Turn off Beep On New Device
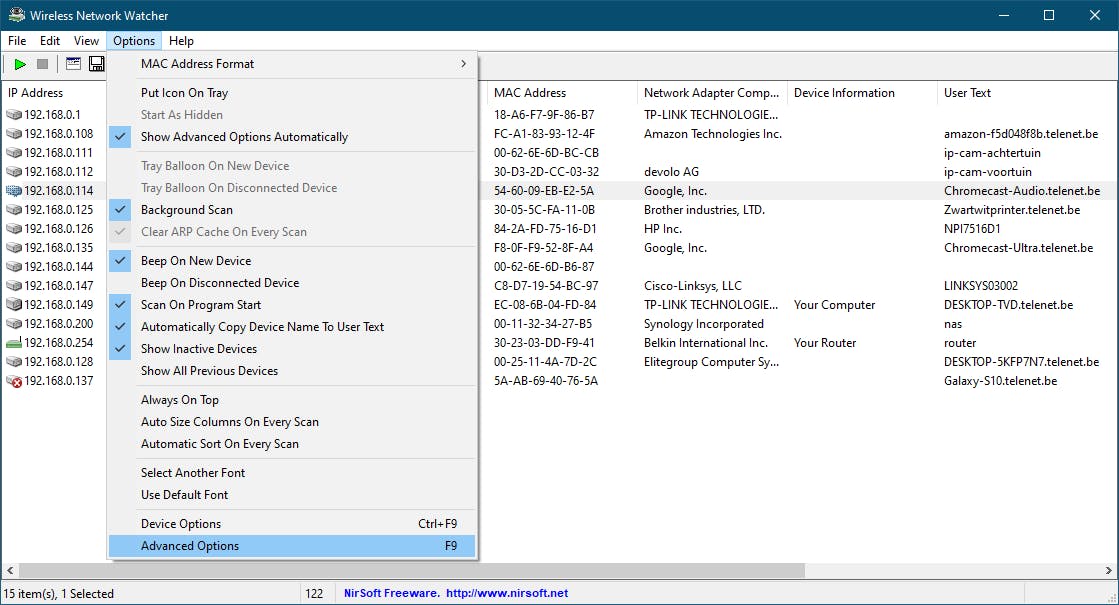Viewport: 1119px width, 605px height. coord(292,261)
